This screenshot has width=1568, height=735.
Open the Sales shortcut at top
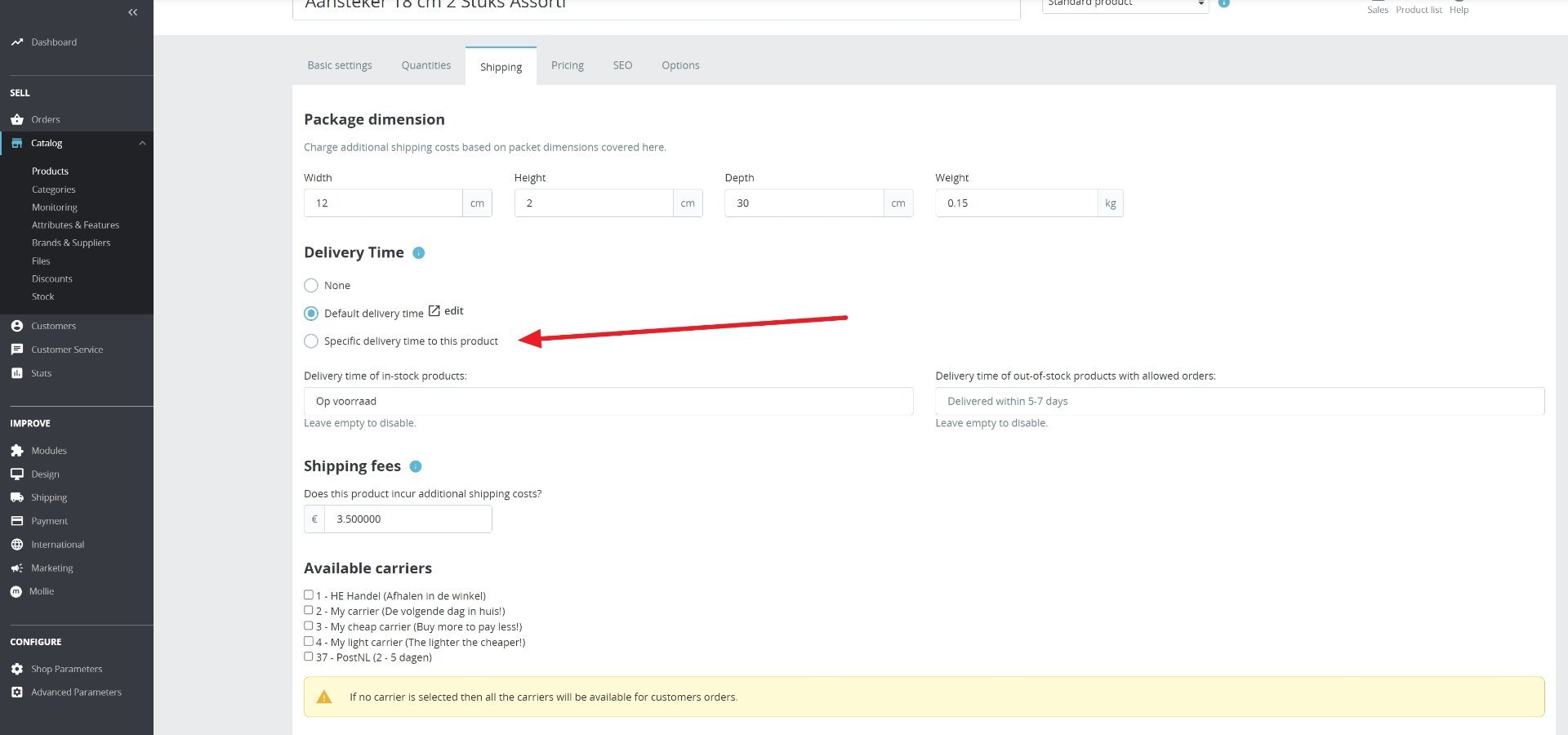click(1378, 7)
